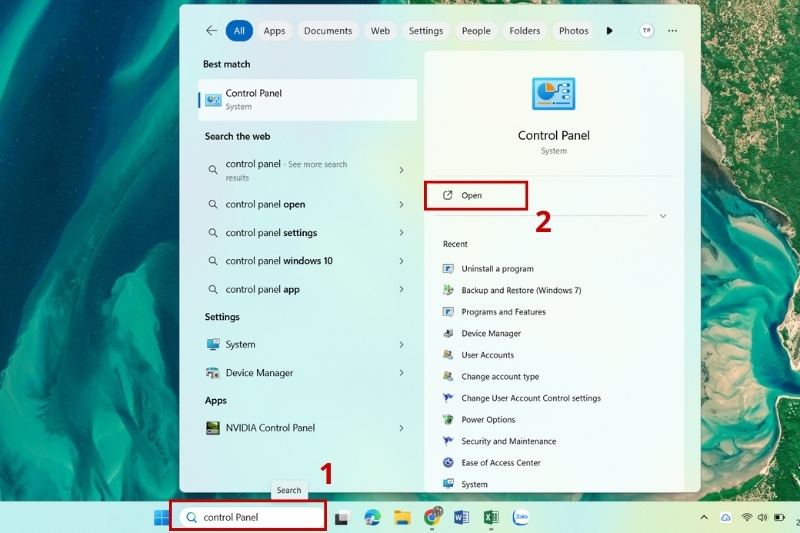Expand the 'control panel windows 10' suggestion arrow
The height and width of the screenshot is (533, 800).
[402, 261]
